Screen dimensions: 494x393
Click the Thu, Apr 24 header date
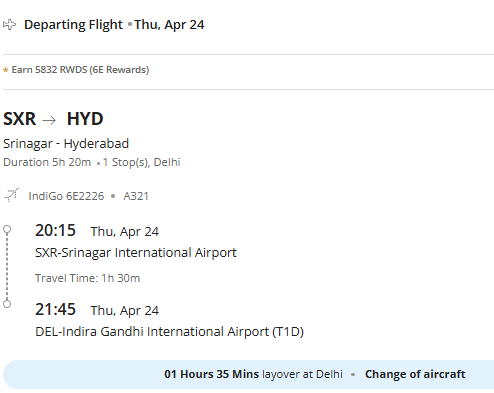[x=169, y=25]
